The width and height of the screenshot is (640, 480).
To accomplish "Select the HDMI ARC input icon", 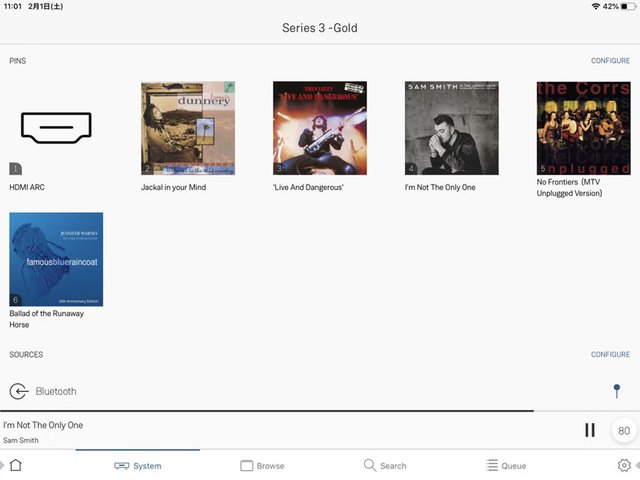I will (x=56, y=128).
